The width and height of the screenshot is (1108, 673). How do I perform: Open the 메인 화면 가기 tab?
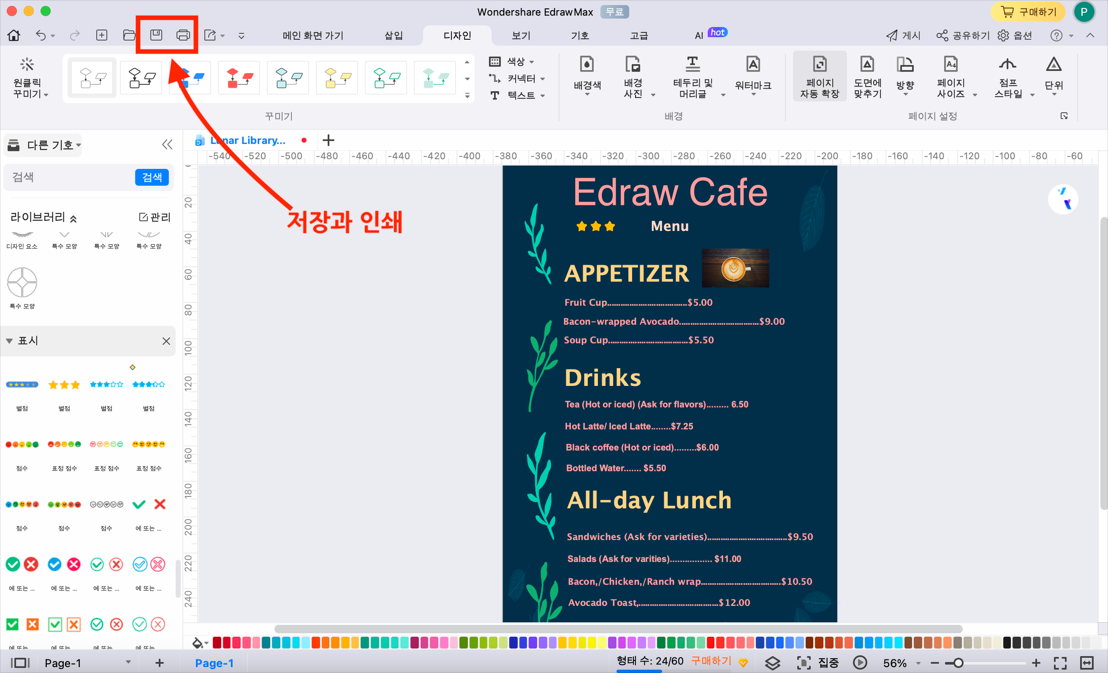pyautogui.click(x=313, y=35)
